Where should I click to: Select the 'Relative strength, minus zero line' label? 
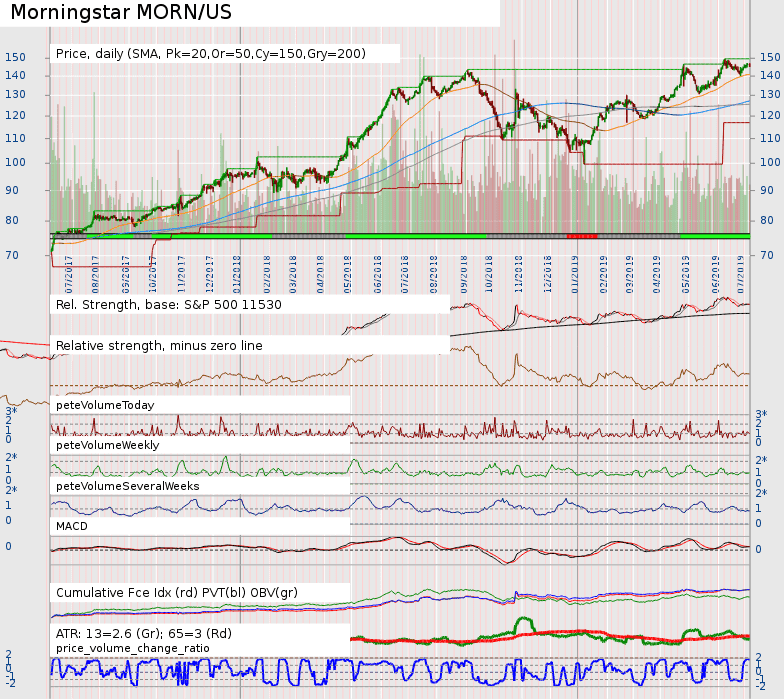pos(159,346)
